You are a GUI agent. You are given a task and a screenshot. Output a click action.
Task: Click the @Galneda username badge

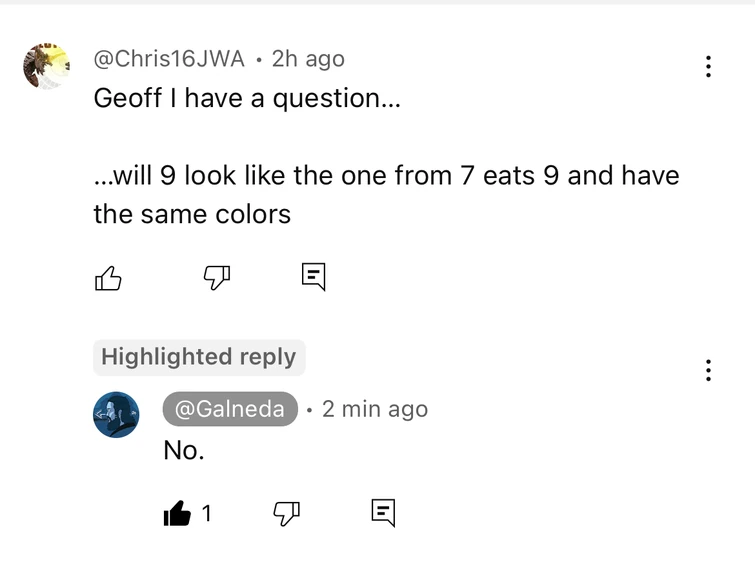click(x=230, y=409)
